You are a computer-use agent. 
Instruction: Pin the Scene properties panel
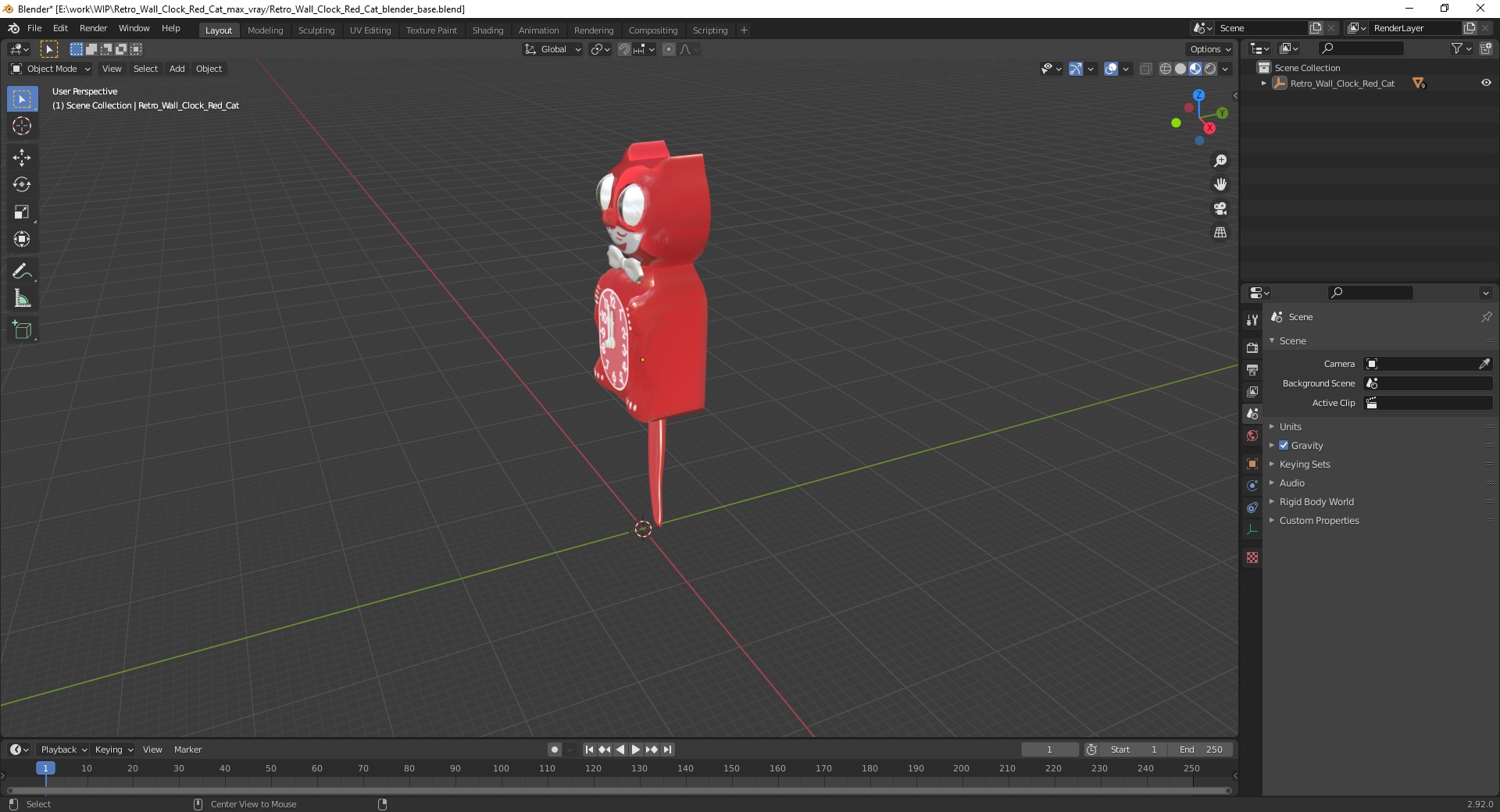(1486, 317)
